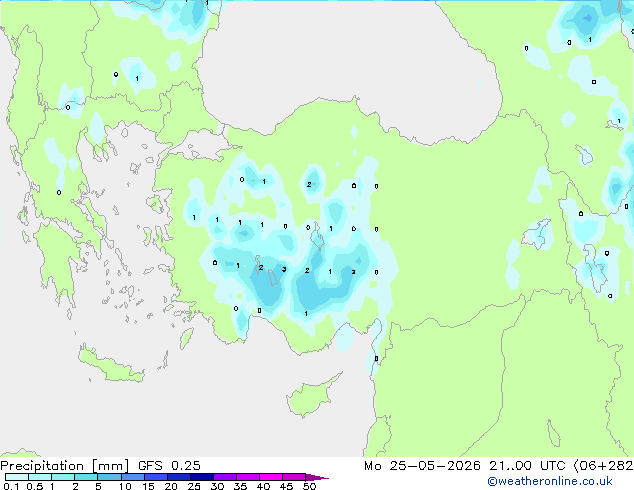Pick the 20–25 mm legend swatch
Image resolution: width=634 pixels, height=490 pixels.
click(x=179, y=477)
